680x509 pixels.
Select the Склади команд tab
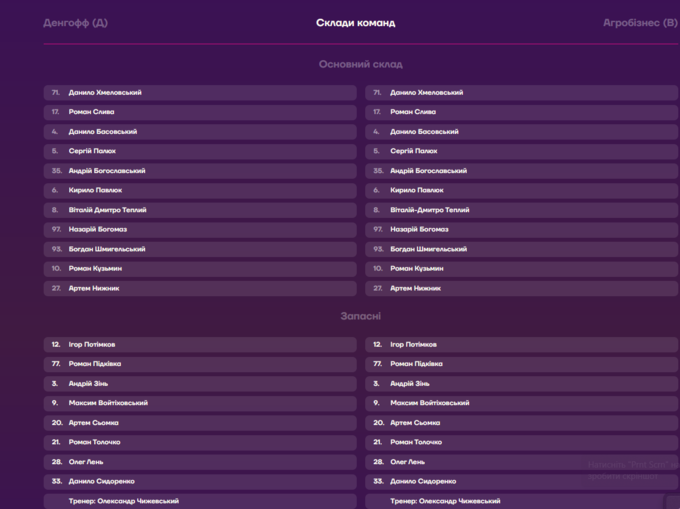tap(355, 23)
